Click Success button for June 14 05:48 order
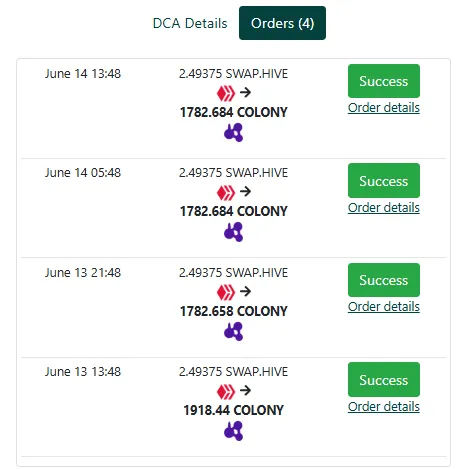 [x=384, y=181]
